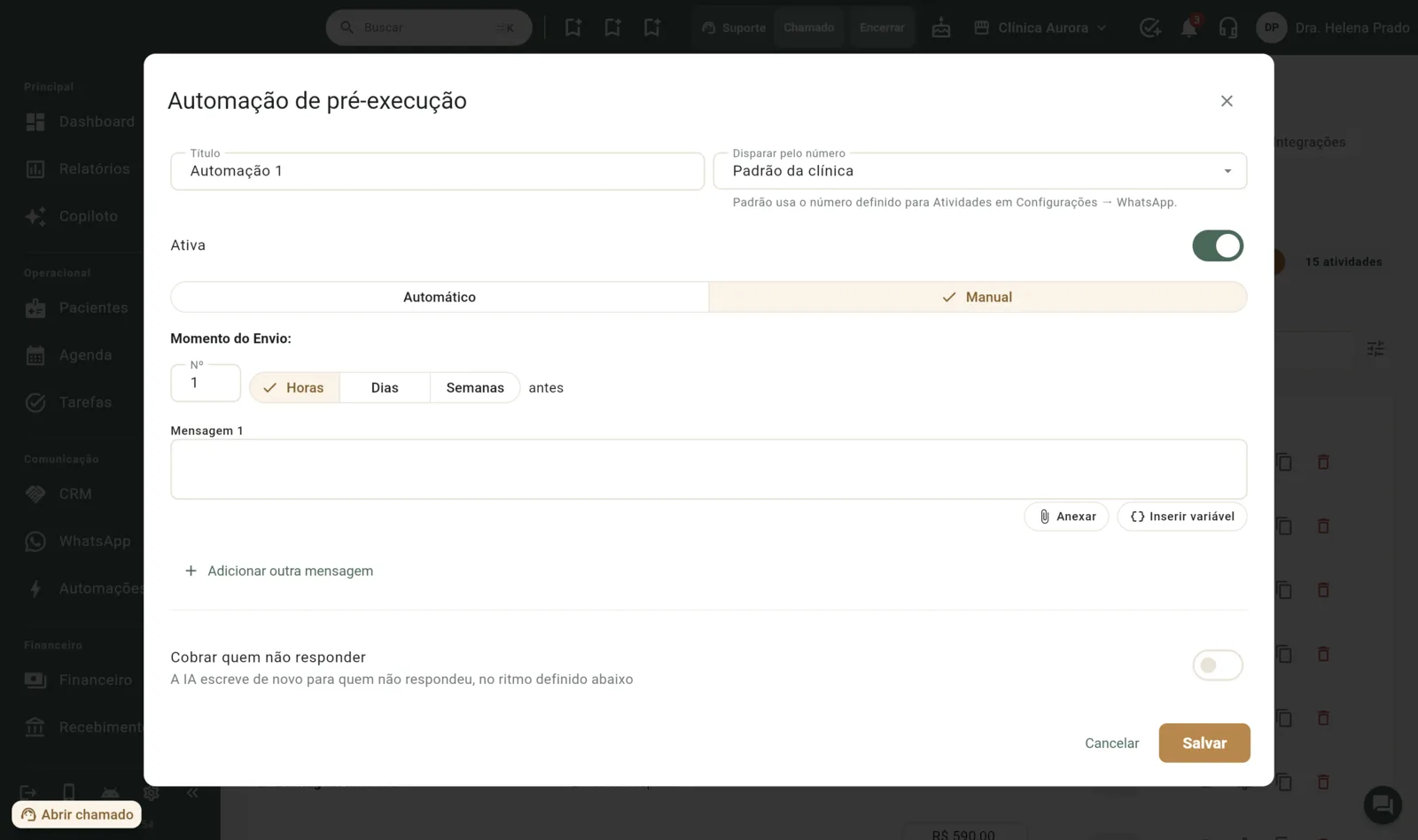
Task: Open the filter sliders icon
Action: point(1375,349)
